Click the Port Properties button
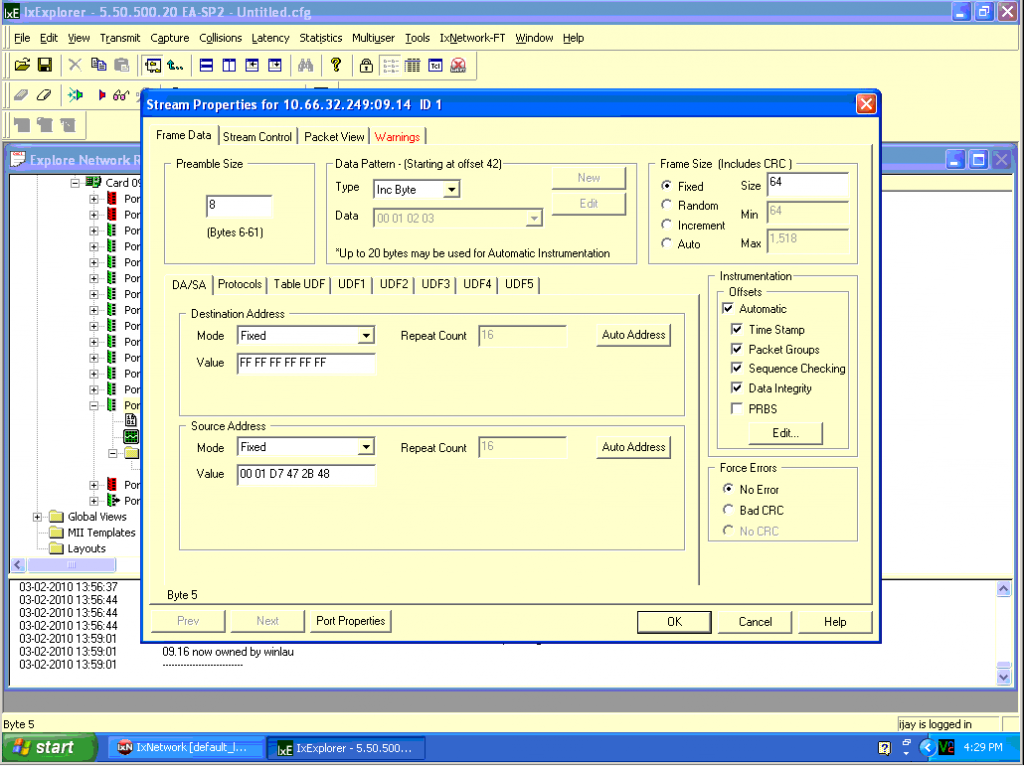The image size is (1024, 766). click(350, 621)
